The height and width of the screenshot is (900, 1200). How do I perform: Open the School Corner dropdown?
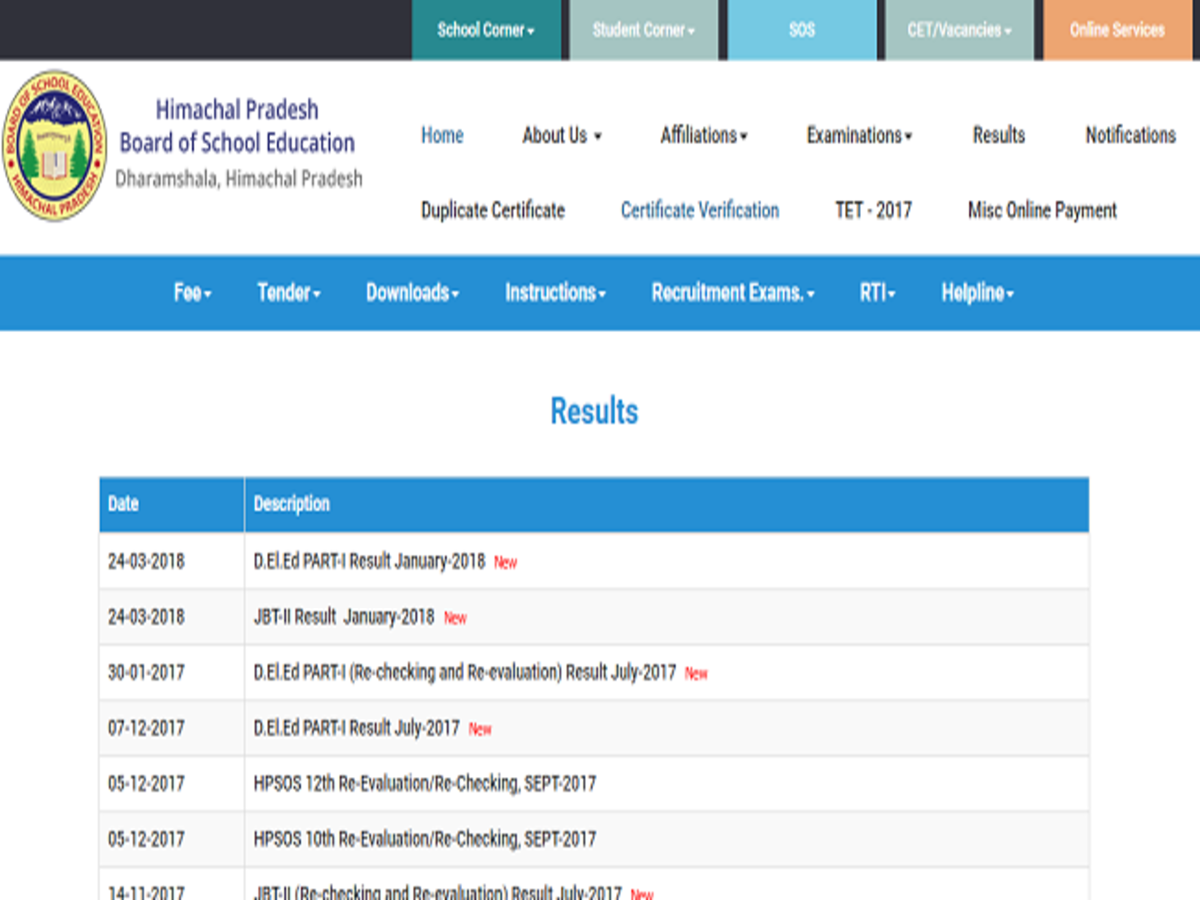pos(486,30)
